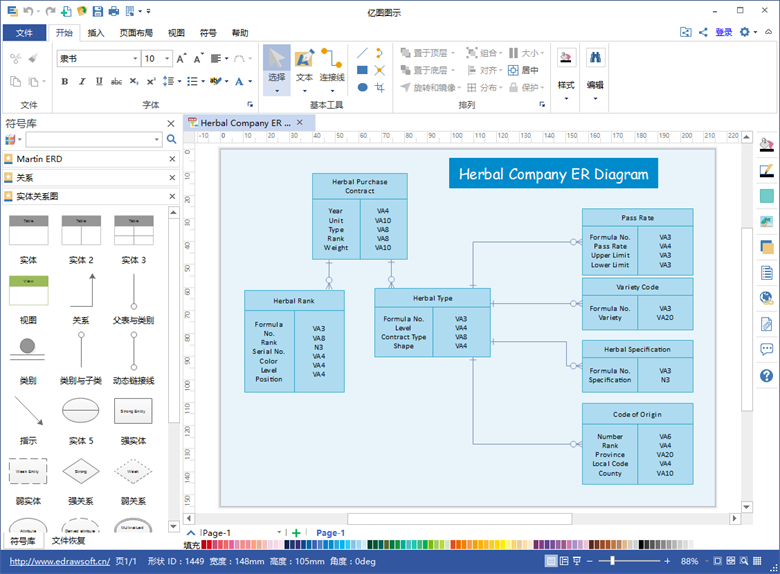Screen dimensions: 780x574
Task: Choose the Connector line tool
Action: tap(332, 64)
